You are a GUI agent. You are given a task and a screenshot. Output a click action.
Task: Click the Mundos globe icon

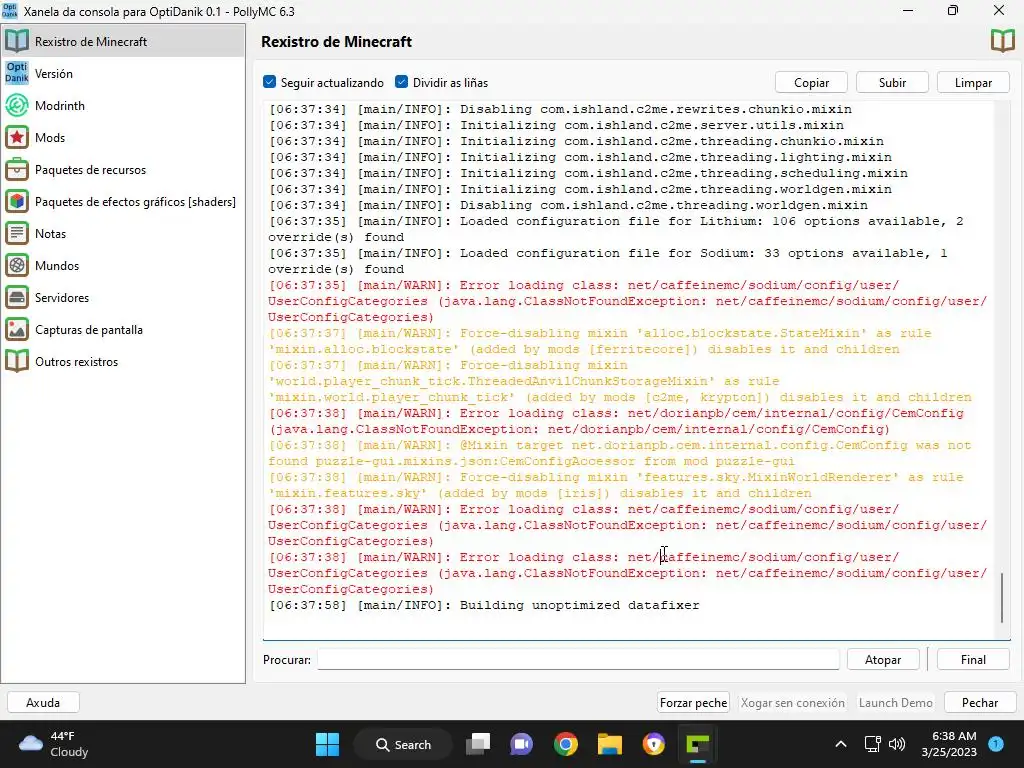point(17,265)
